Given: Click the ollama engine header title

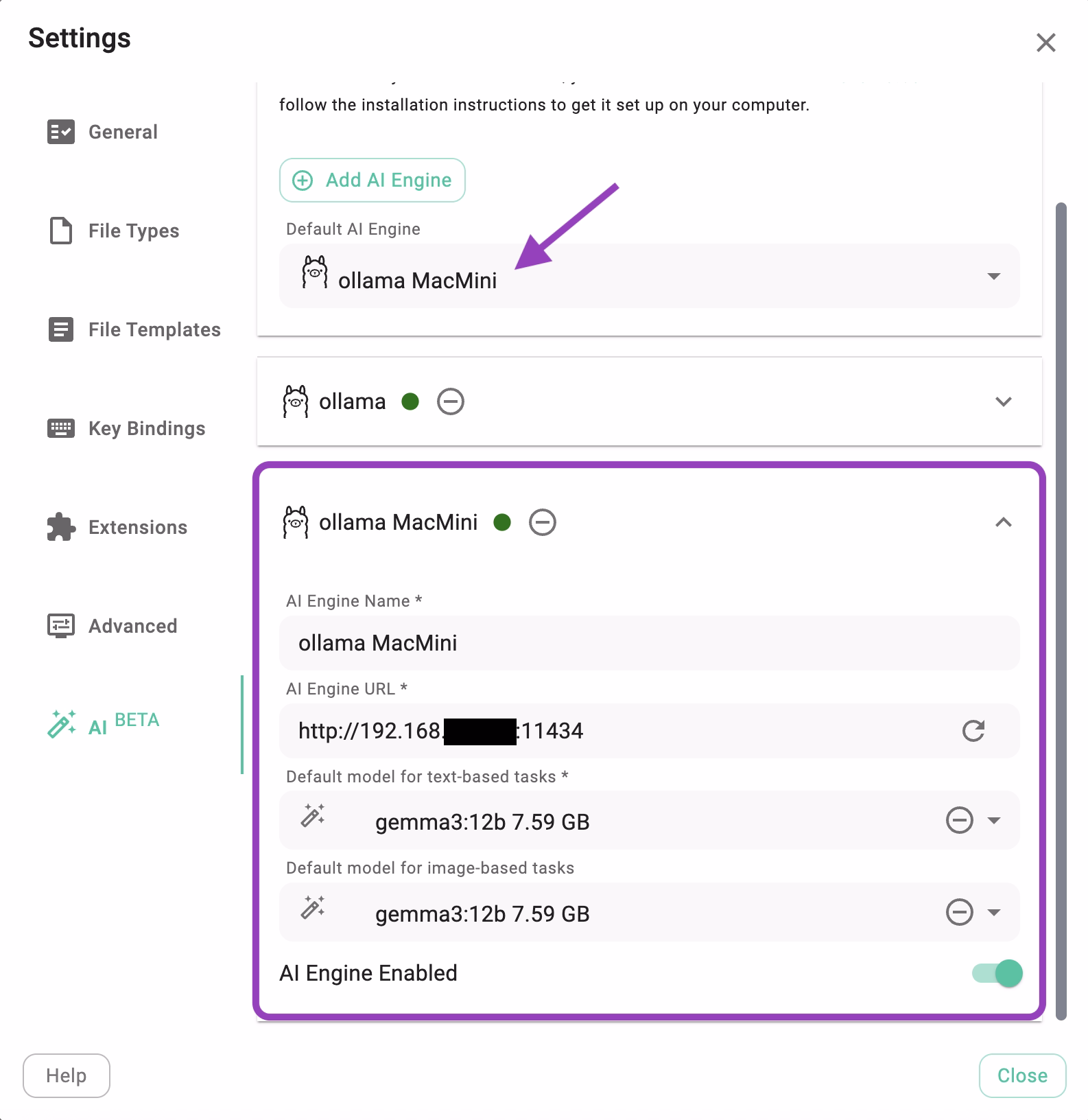Looking at the screenshot, I should [352, 401].
